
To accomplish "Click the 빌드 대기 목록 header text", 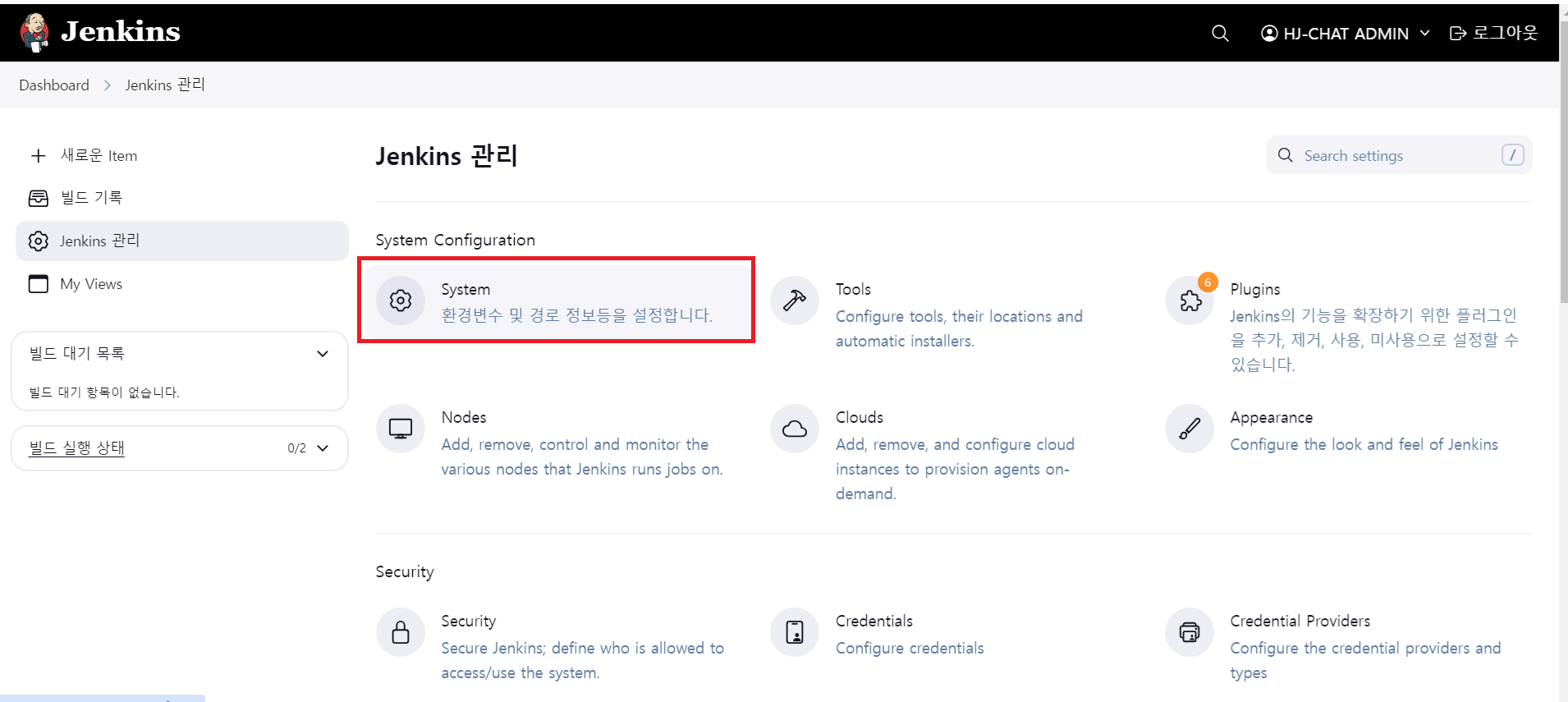I will pyautogui.click(x=77, y=354).
